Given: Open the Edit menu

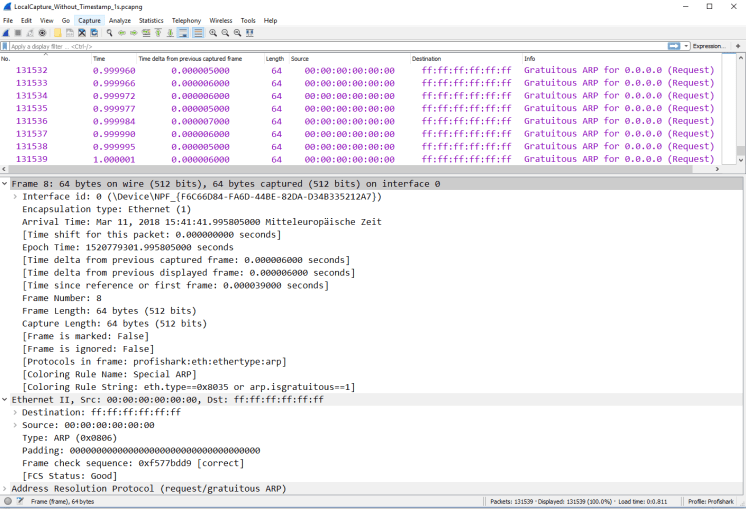Looking at the screenshot, I should point(26,20).
